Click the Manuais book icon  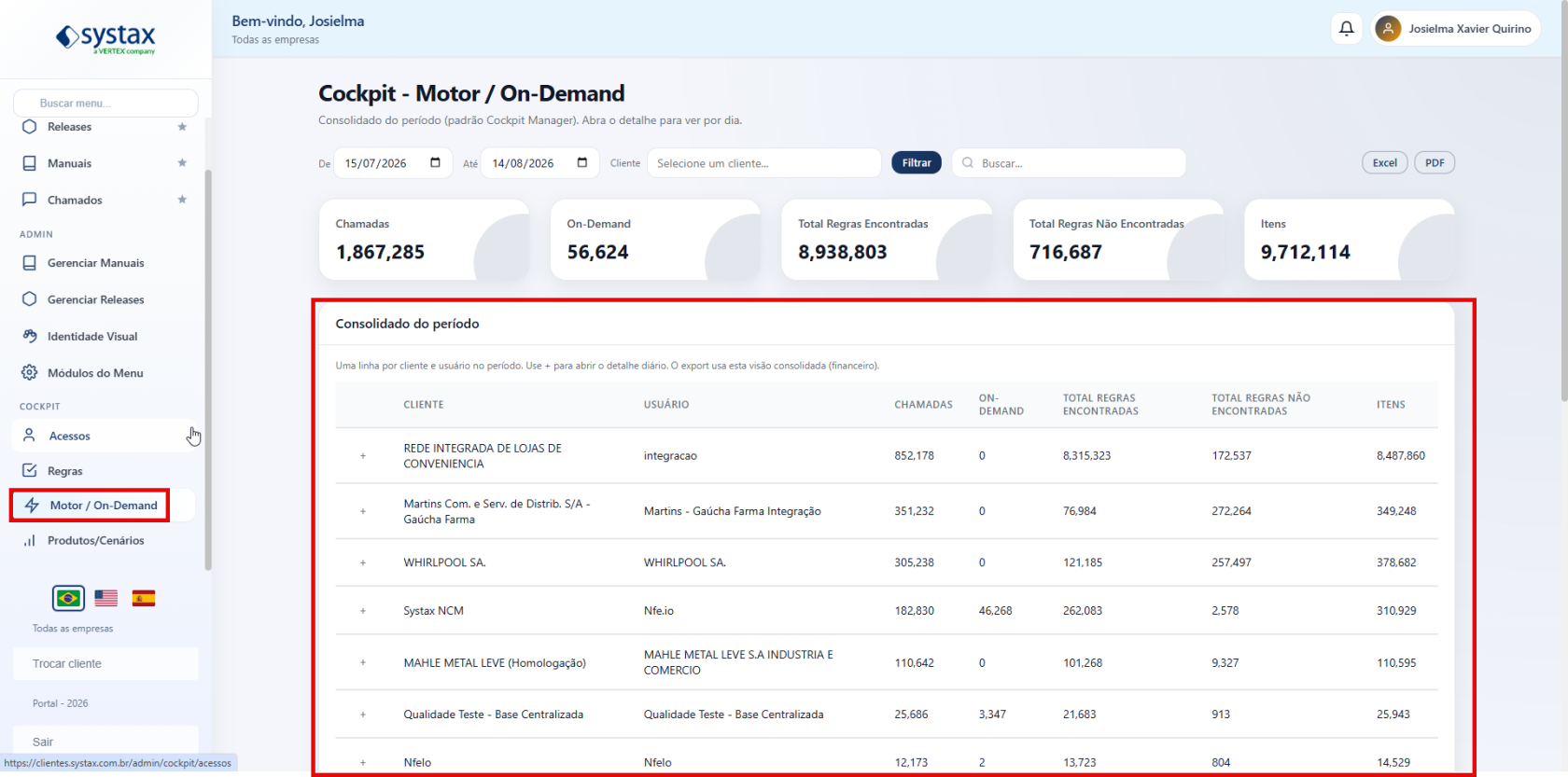click(x=29, y=163)
